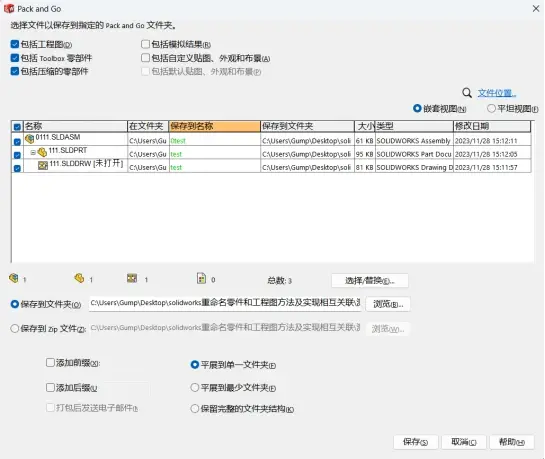Click 保存到名称 column header
Image resolution: width=545 pixels, height=459 pixels.
(214, 126)
